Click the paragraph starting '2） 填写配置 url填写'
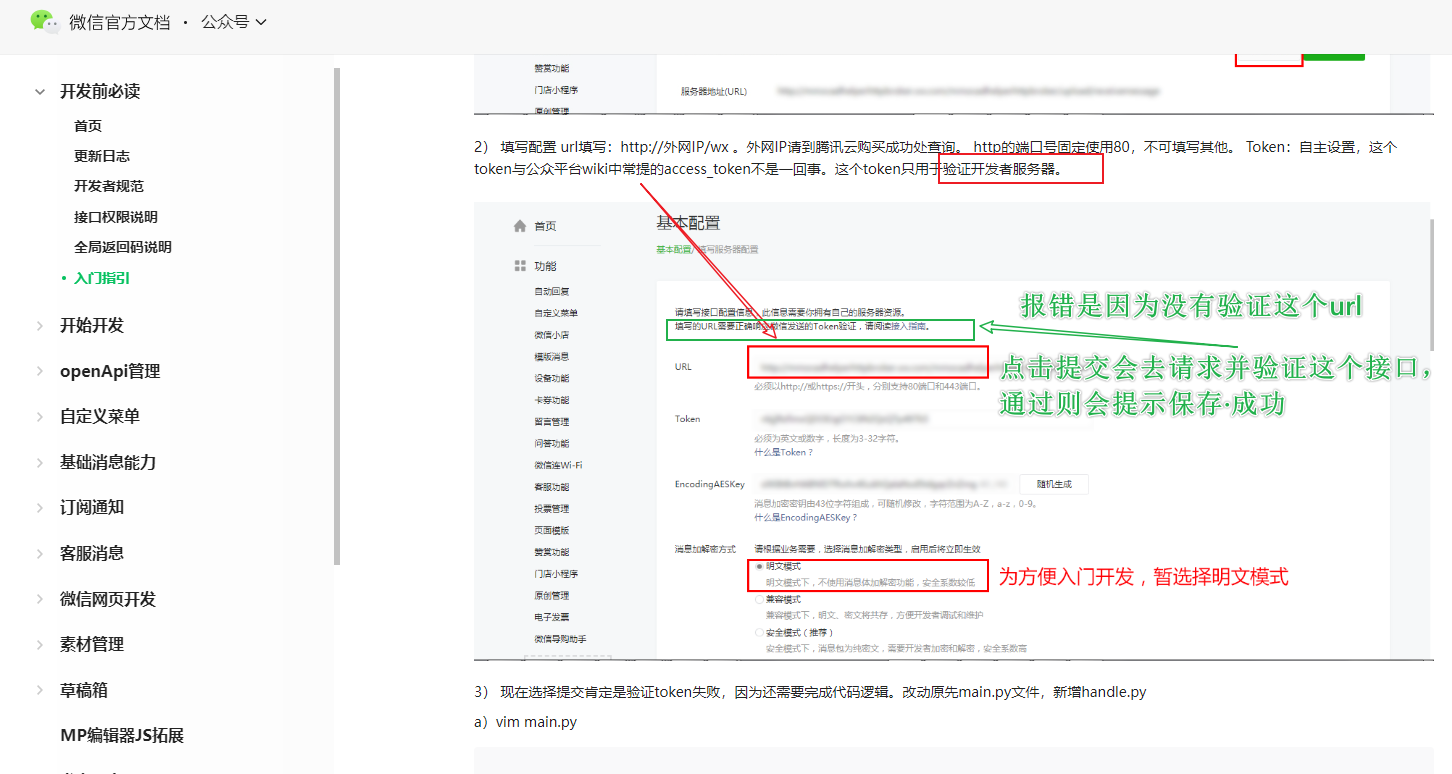 (935, 158)
